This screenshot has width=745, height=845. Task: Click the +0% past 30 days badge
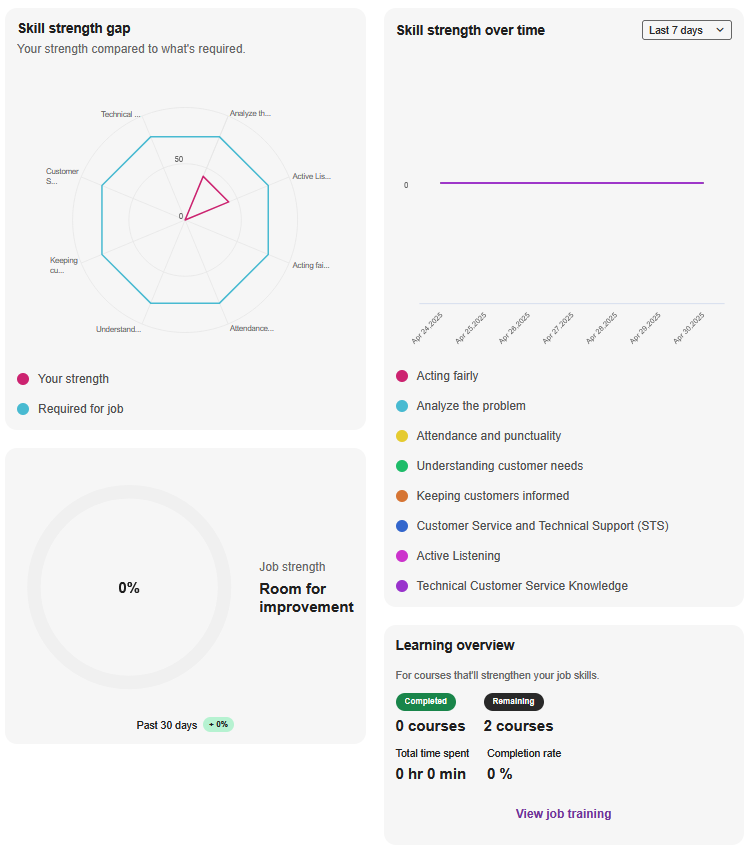[218, 725]
